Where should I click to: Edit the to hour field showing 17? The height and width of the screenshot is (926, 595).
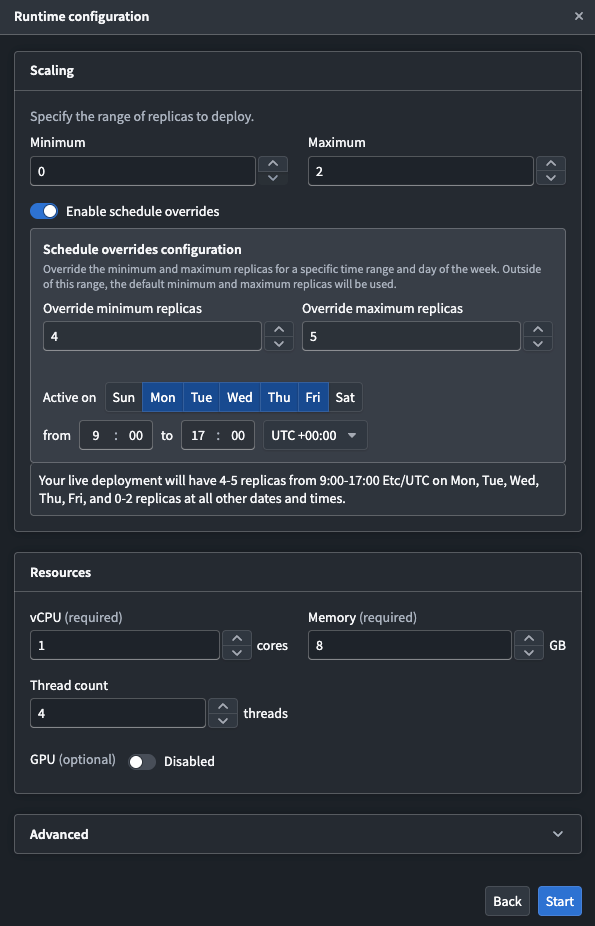(x=198, y=436)
